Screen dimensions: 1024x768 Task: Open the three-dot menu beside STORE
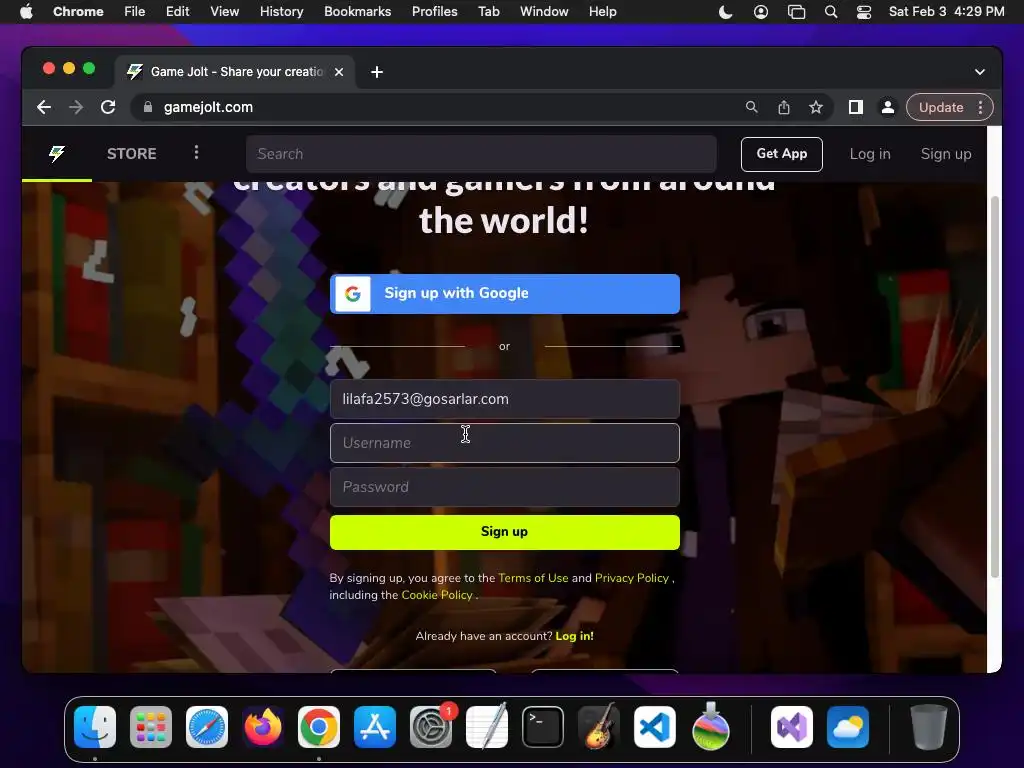pos(196,153)
